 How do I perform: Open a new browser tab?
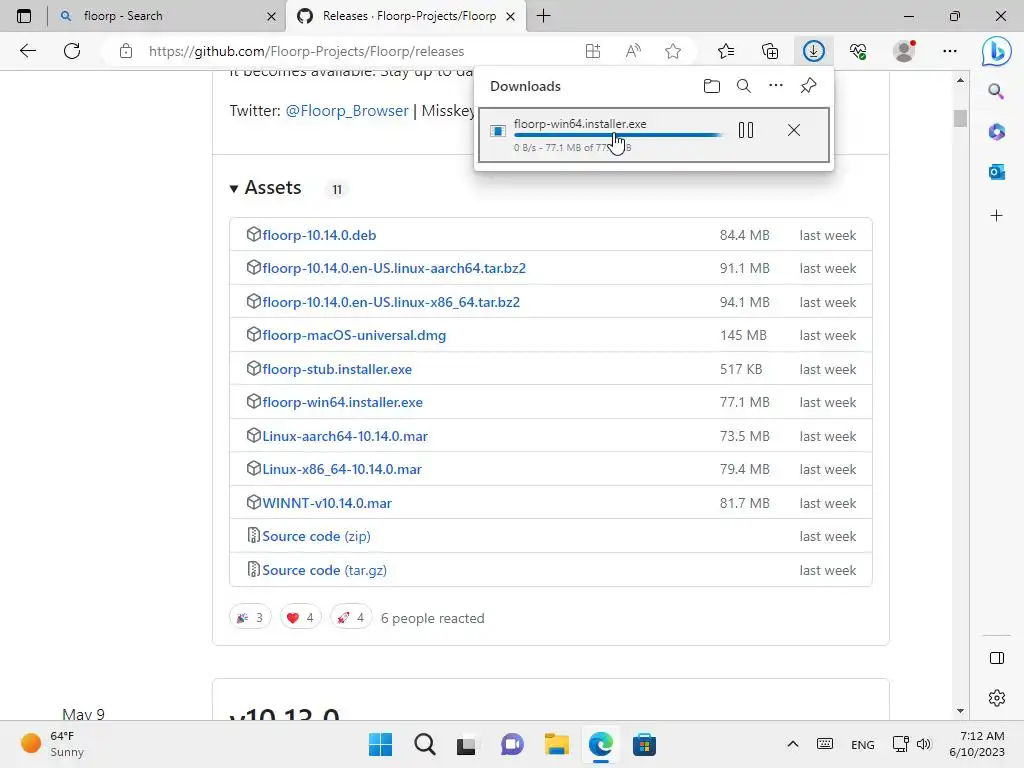[x=543, y=16]
